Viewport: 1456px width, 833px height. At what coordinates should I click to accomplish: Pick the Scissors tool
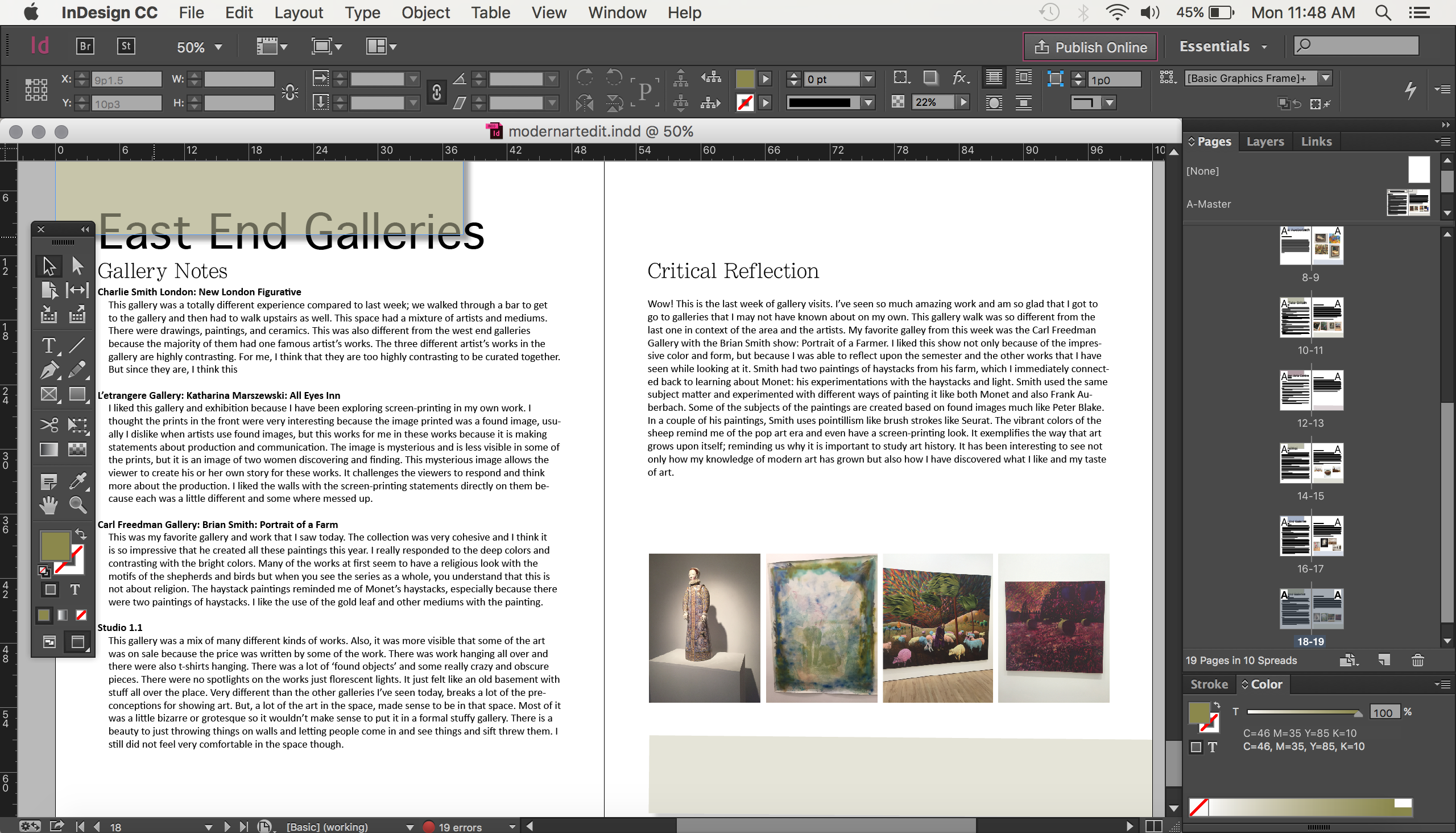[x=48, y=424]
